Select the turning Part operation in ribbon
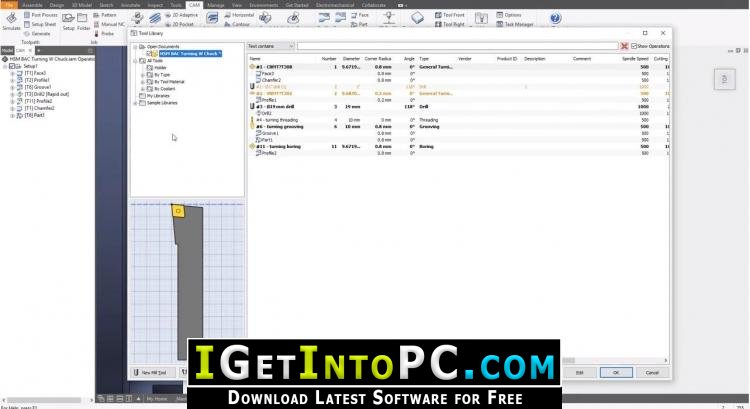This screenshot has height=409, width=750. coord(359,24)
